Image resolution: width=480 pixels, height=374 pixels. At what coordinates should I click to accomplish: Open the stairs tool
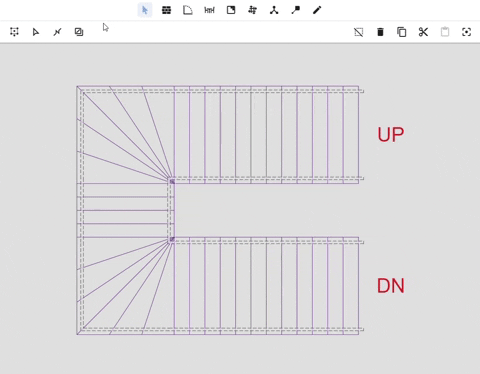252,10
